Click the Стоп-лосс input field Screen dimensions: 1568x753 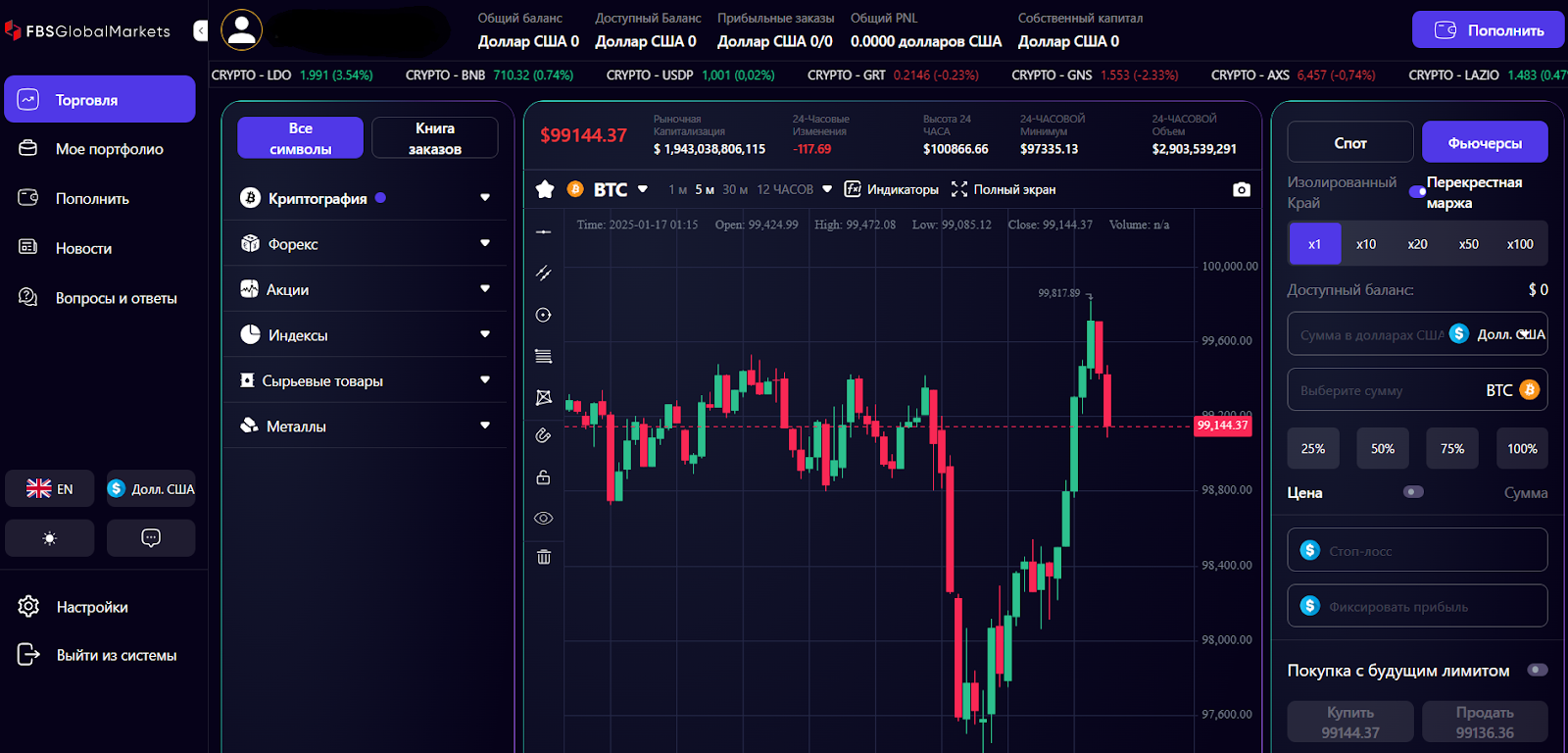[1417, 550]
